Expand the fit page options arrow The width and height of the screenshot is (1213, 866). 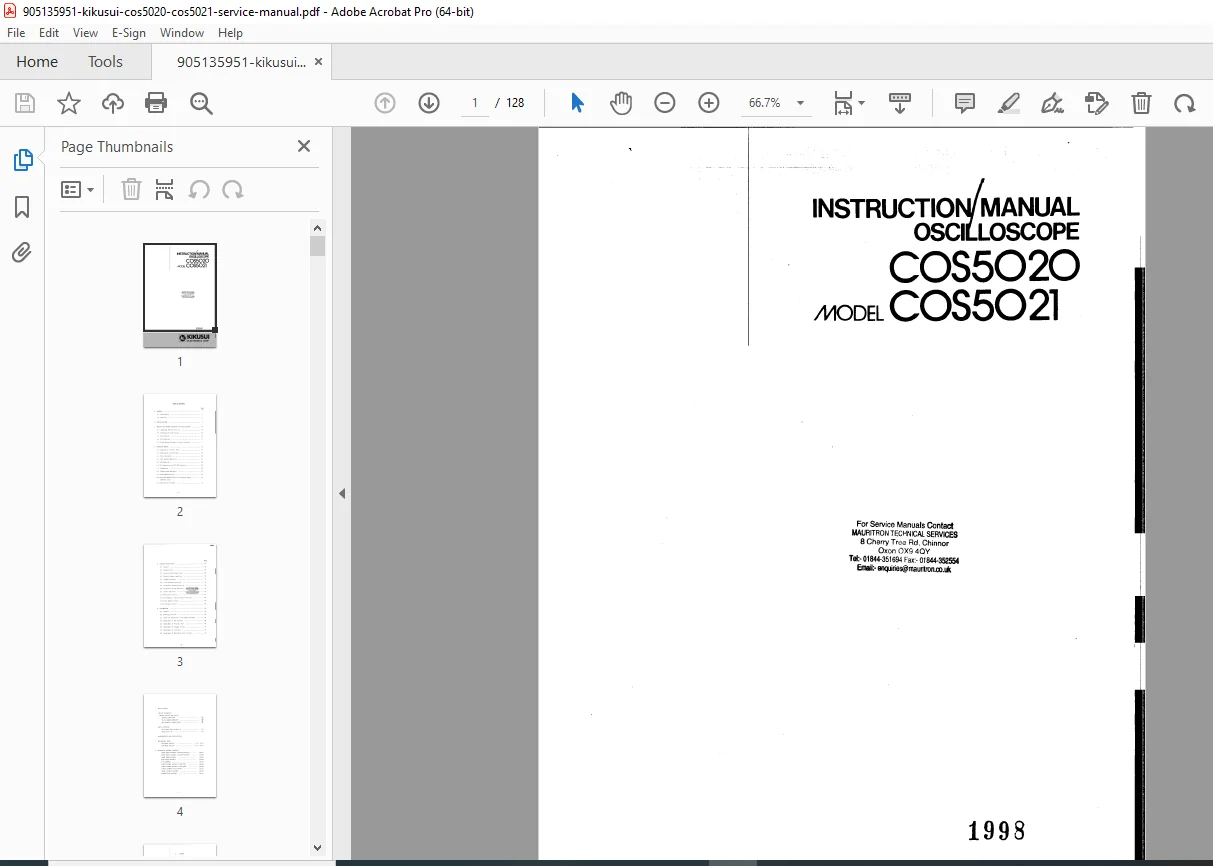pyautogui.click(x=862, y=103)
